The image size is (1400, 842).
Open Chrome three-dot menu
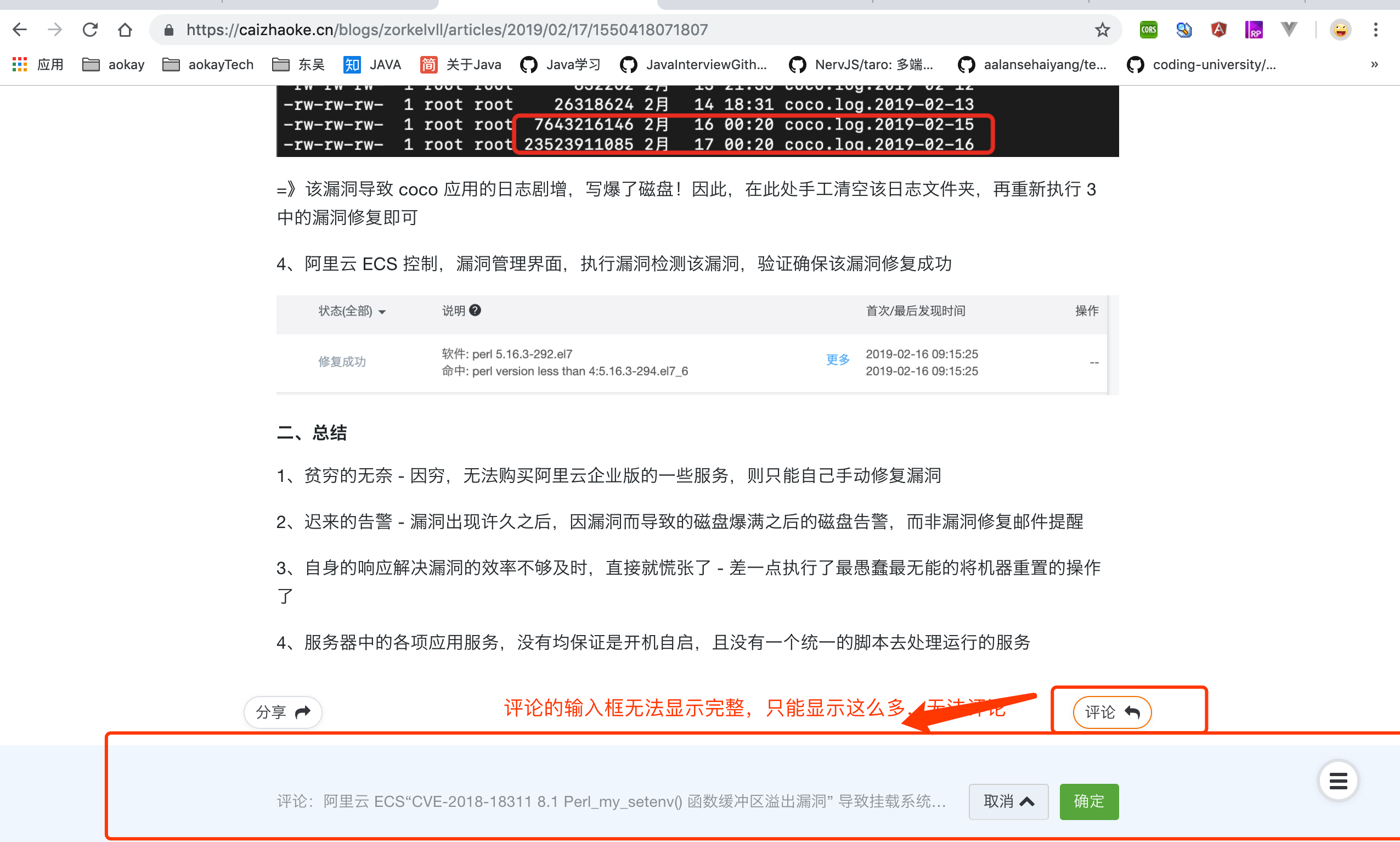pyautogui.click(x=1375, y=30)
